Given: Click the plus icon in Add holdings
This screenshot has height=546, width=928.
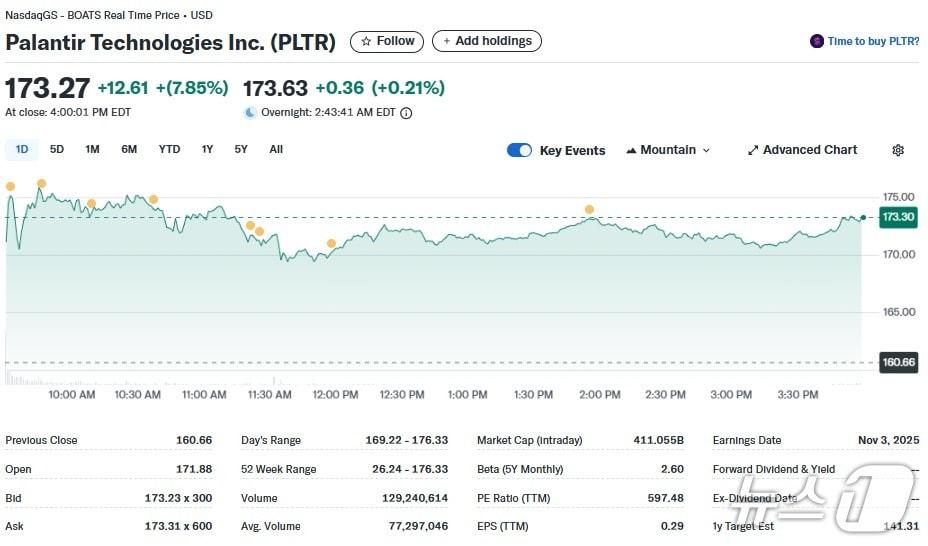Looking at the screenshot, I should click(447, 41).
